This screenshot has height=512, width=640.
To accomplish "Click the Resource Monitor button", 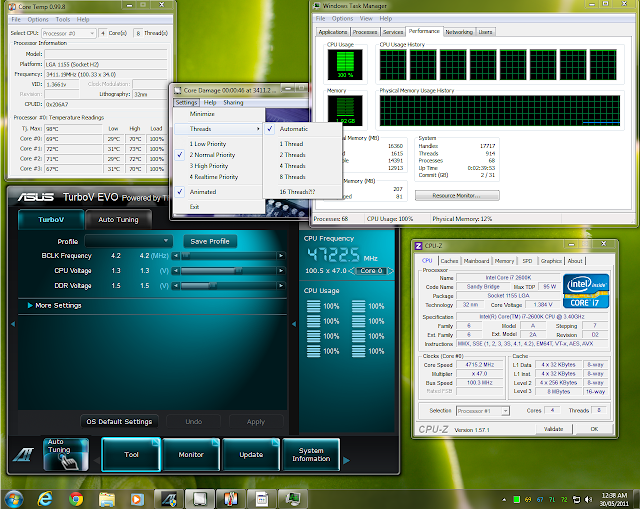I will (456, 196).
